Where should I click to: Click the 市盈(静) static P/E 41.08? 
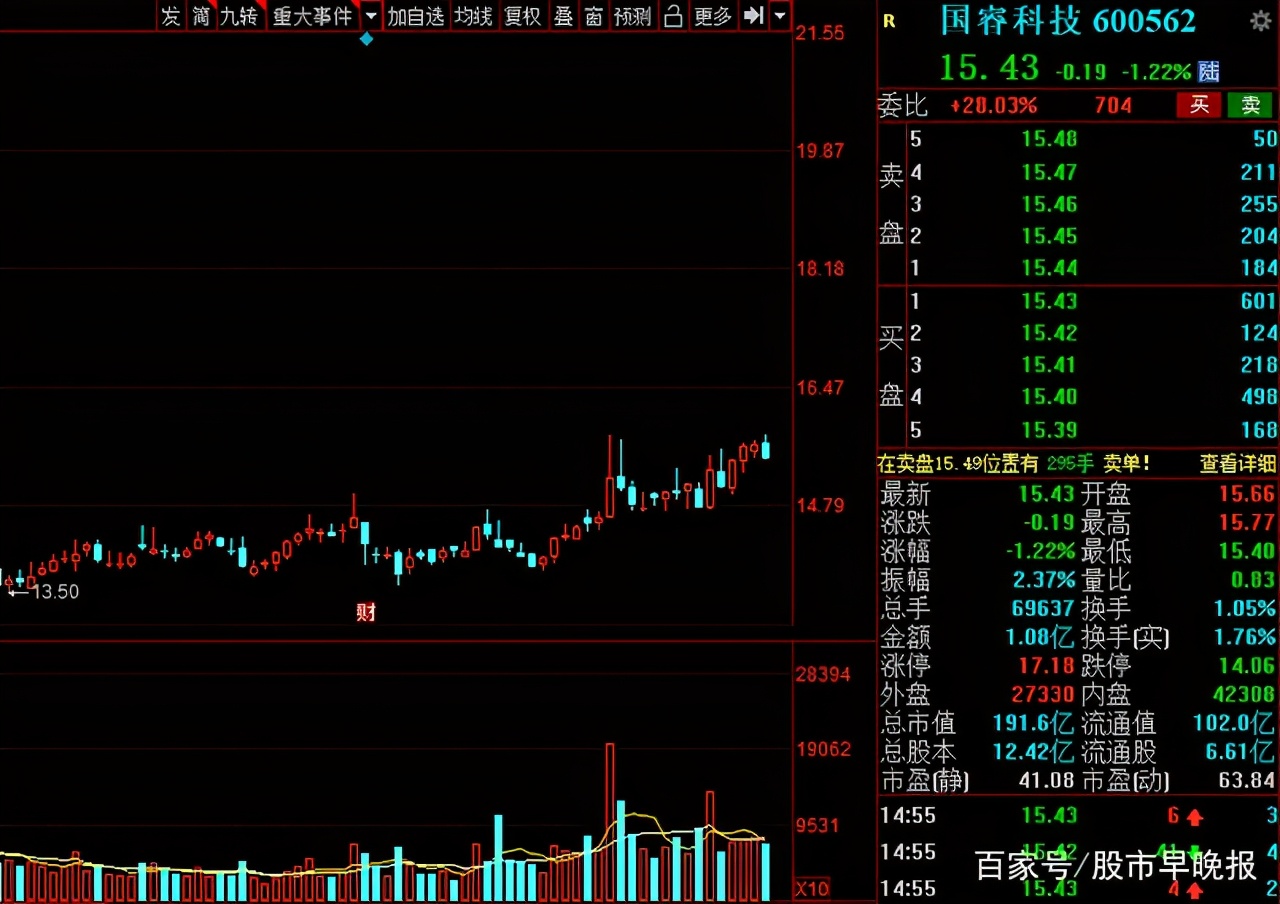1046,780
